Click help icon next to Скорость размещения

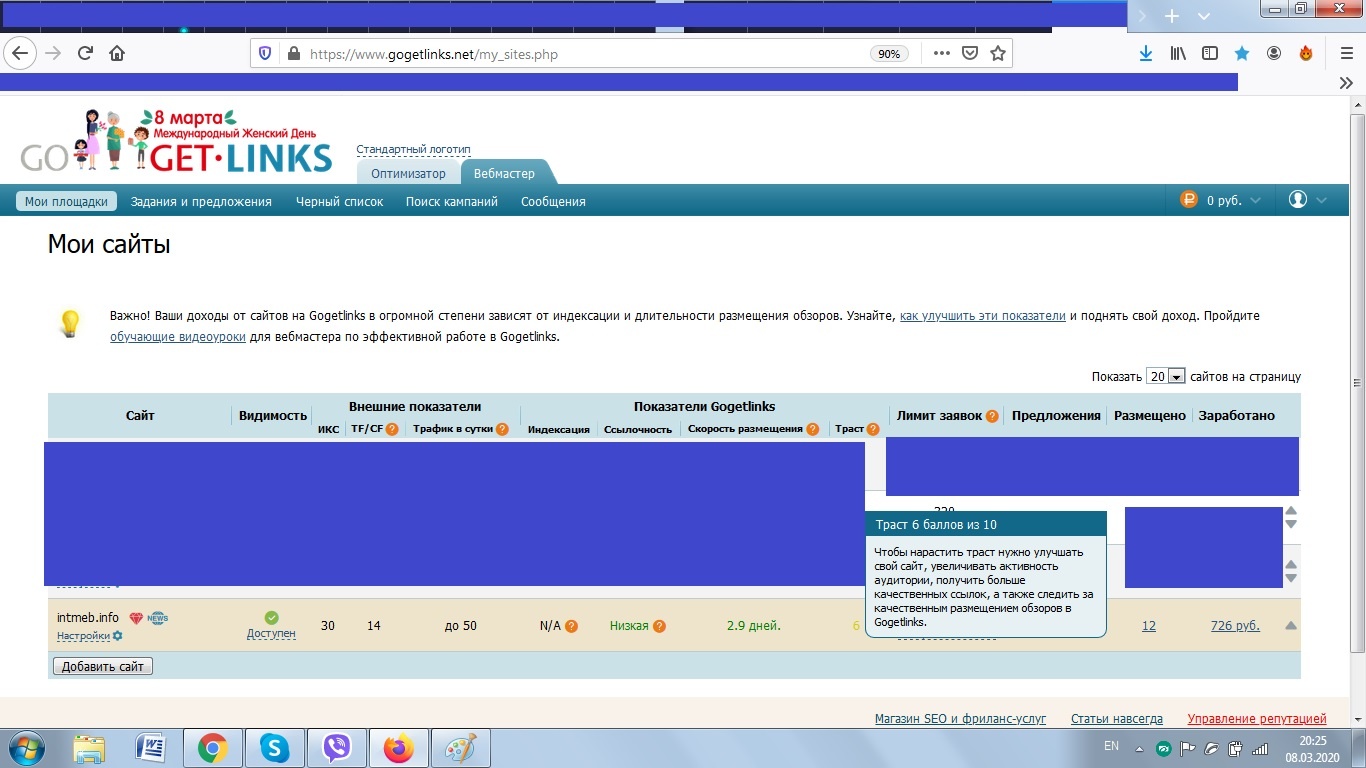(813, 430)
